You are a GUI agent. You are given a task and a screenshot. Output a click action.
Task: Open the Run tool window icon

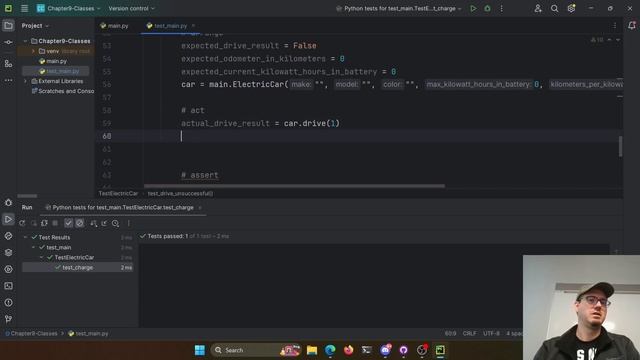pos(8,219)
